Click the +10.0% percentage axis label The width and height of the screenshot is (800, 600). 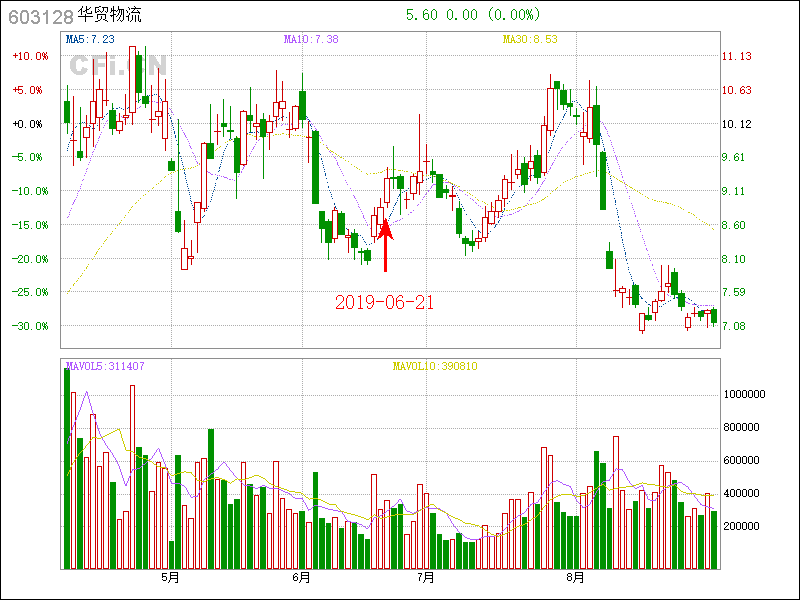(29, 56)
